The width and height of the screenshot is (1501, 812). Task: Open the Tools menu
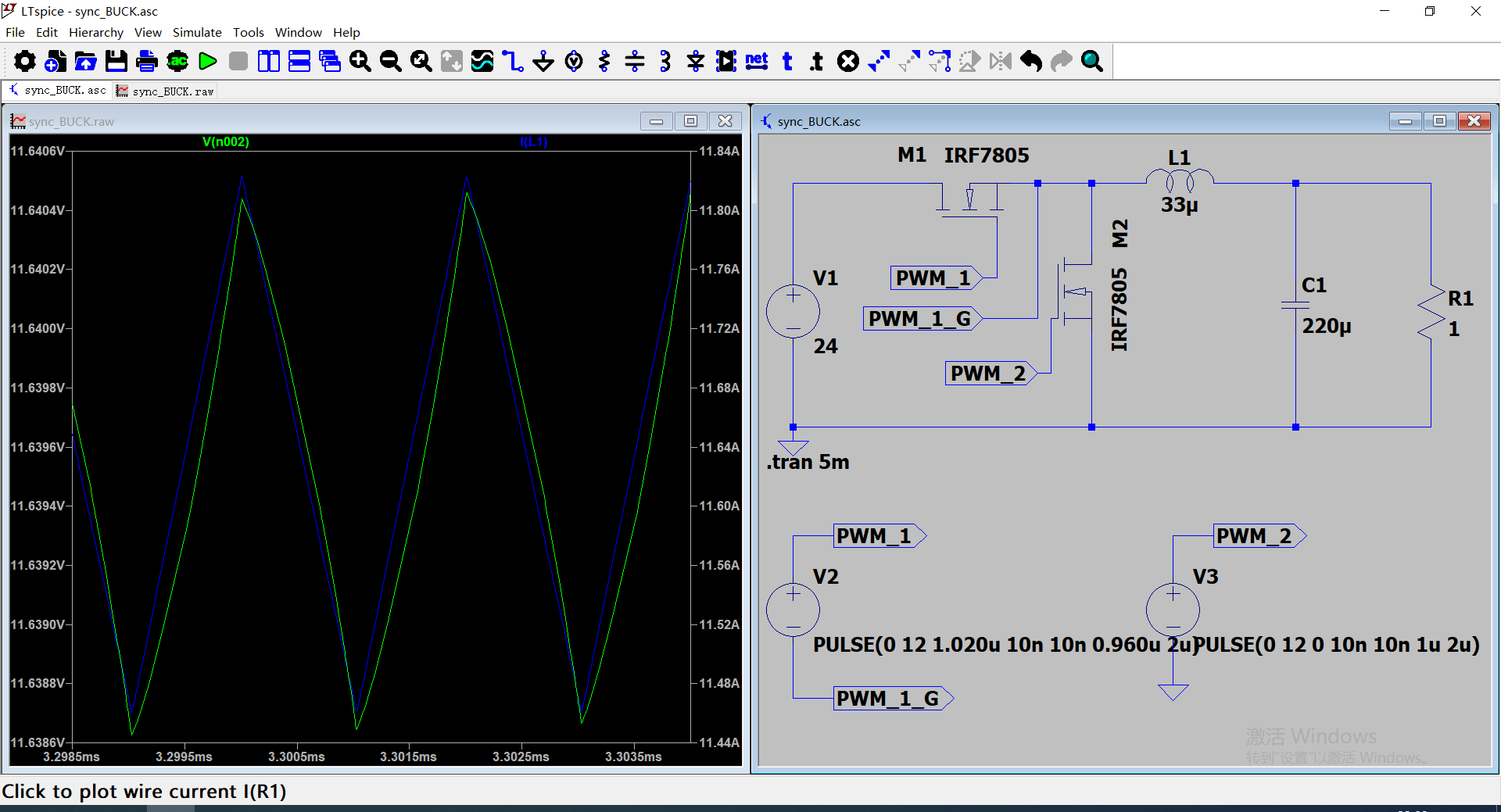click(249, 32)
